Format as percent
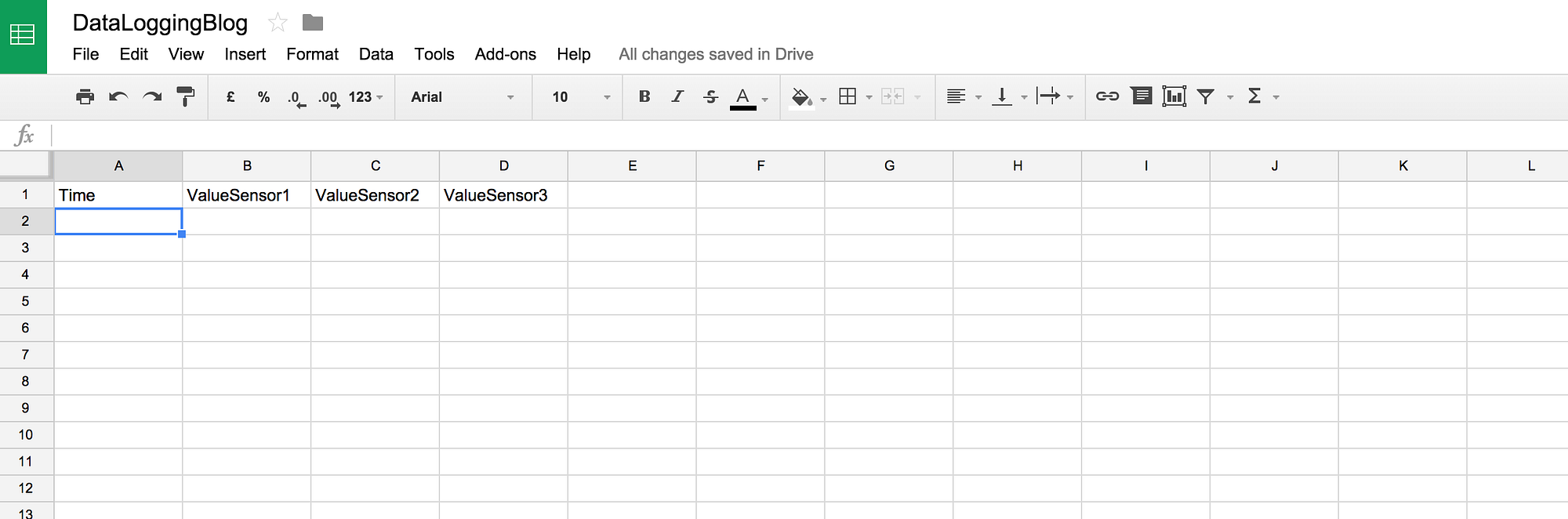The width and height of the screenshot is (1568, 519). point(263,97)
